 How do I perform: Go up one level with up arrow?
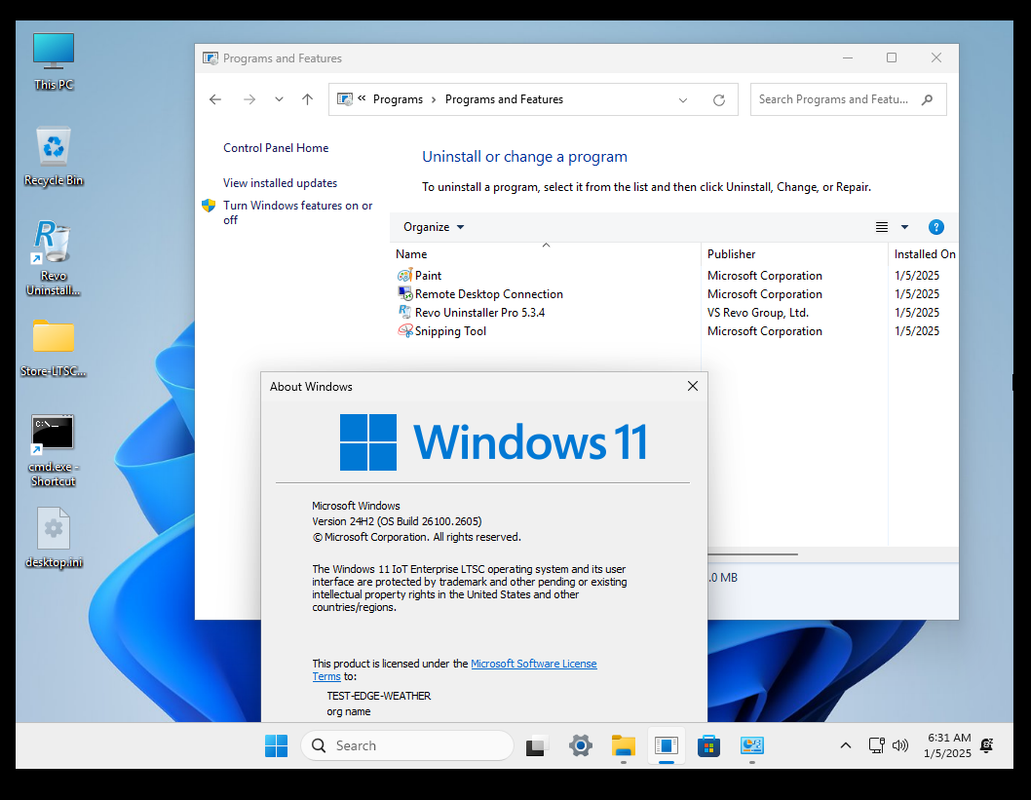[x=307, y=99]
